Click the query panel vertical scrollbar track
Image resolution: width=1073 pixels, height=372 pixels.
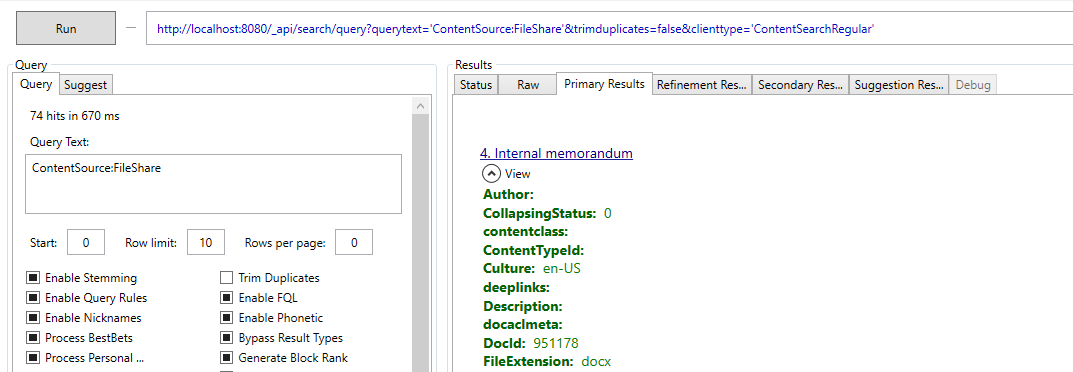421,243
